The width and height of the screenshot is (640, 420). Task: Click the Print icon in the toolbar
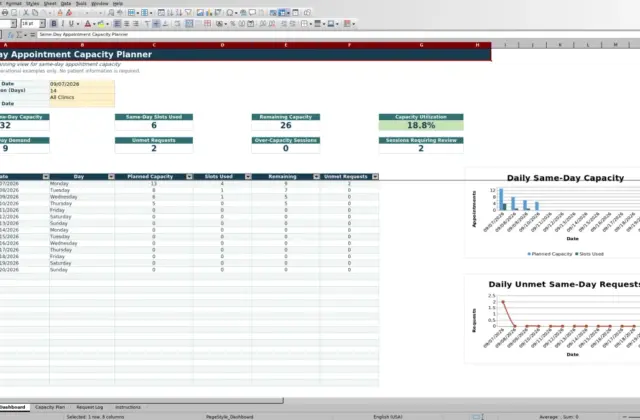(5, 13)
